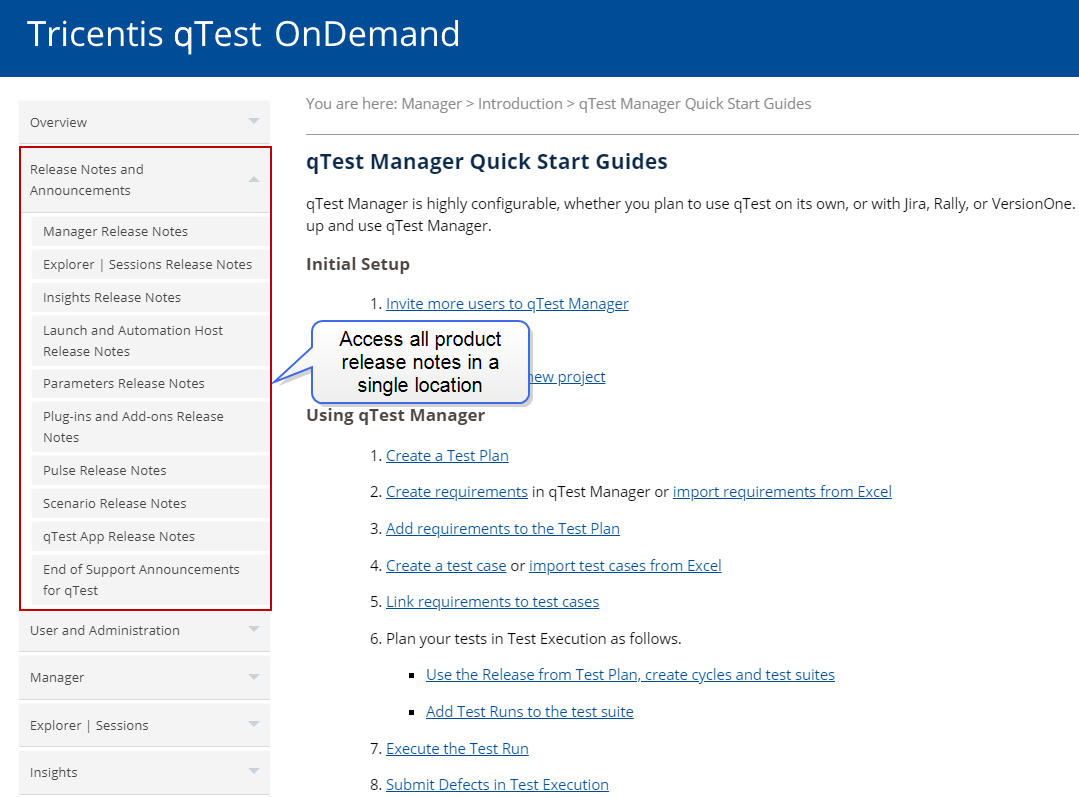Follow the Create a test case link

[x=446, y=566]
